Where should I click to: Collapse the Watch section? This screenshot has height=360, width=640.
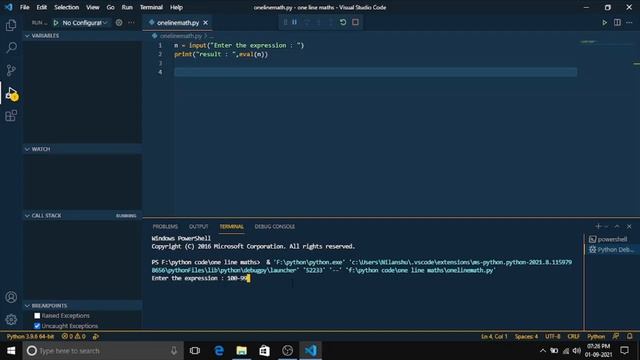(82, 149)
